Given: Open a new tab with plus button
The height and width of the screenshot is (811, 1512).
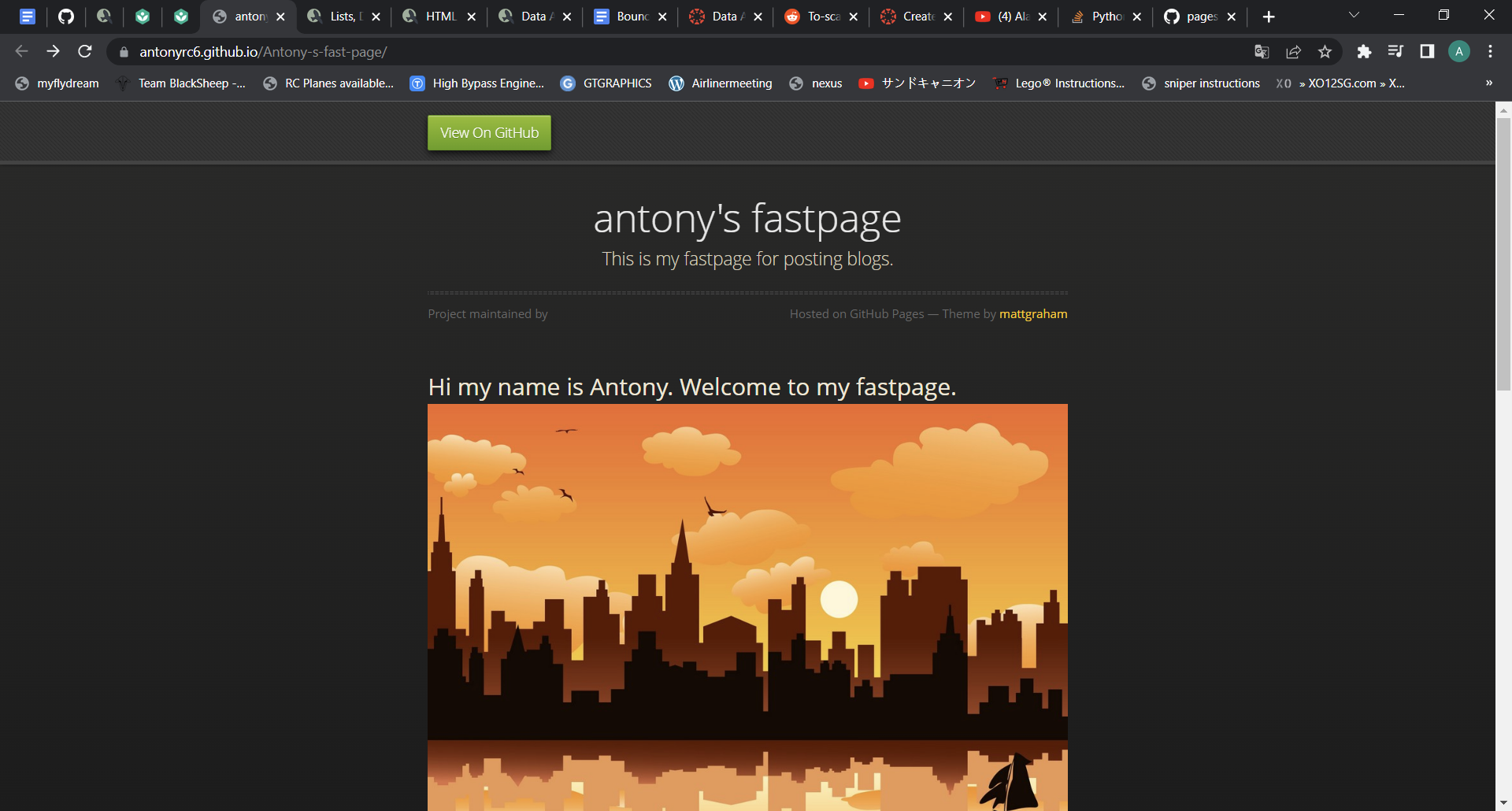Looking at the screenshot, I should tap(1269, 17).
